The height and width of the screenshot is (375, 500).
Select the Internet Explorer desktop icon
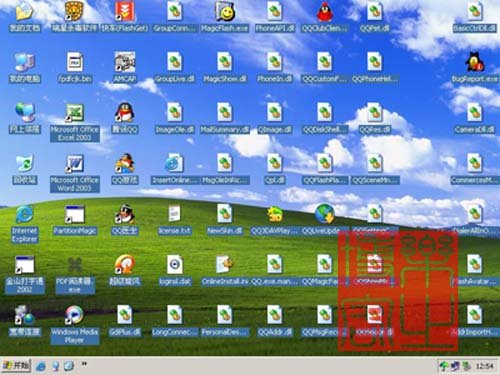coord(24,214)
